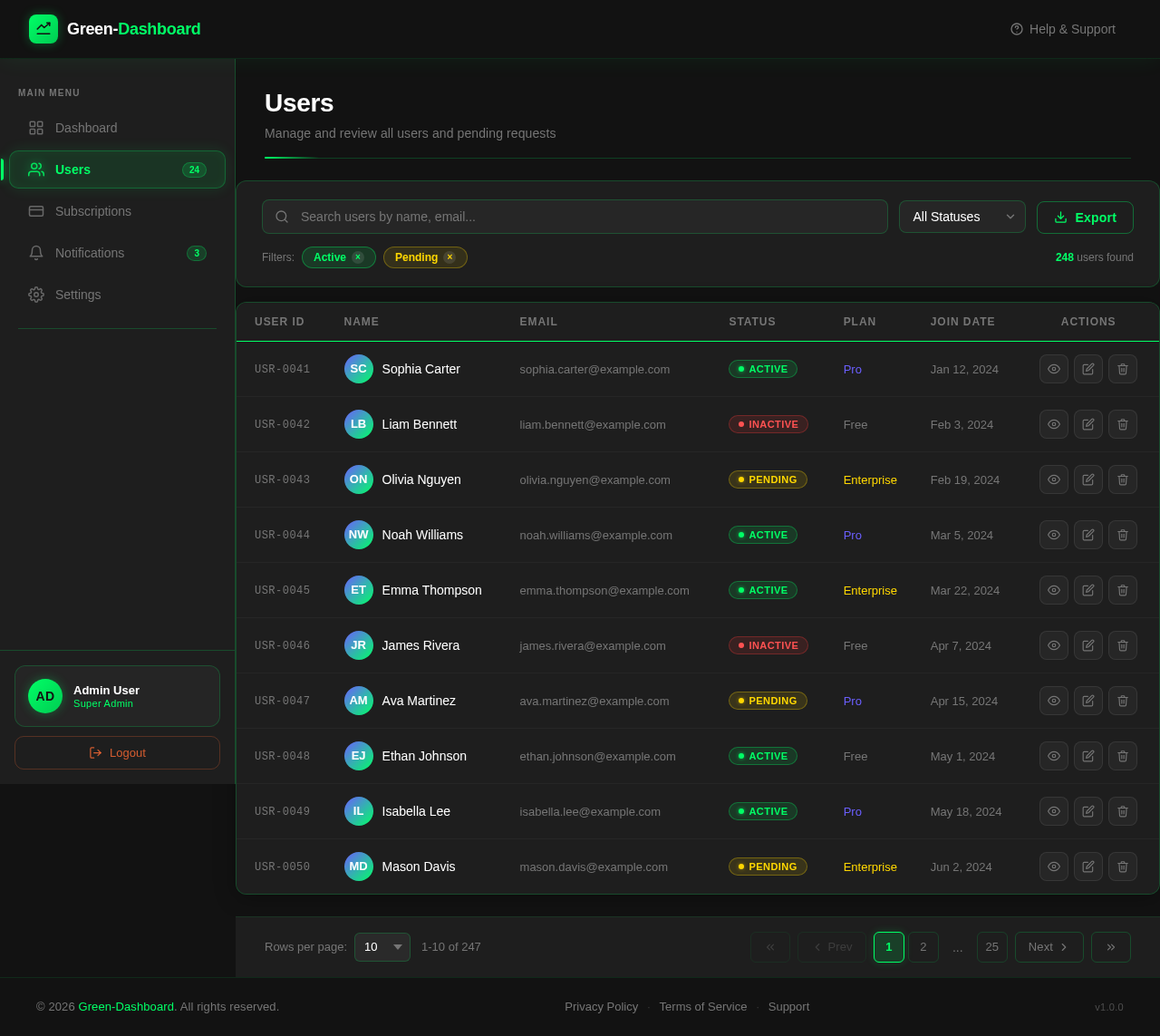View James Rivera's details eye icon
Image resolution: width=1160 pixels, height=1036 pixels.
[1054, 645]
